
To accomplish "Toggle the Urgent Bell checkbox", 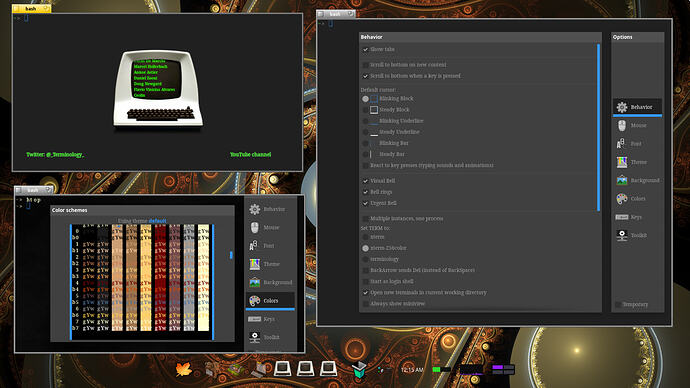I will click(365, 203).
